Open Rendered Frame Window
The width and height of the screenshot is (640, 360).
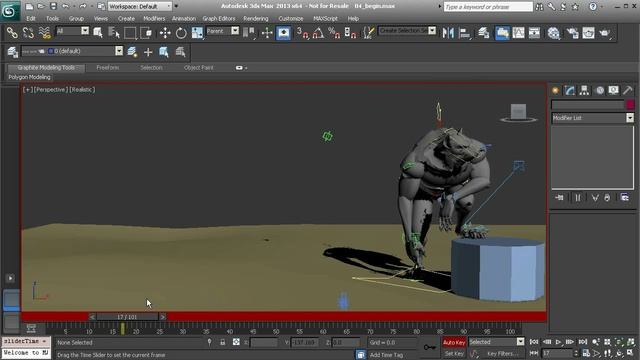coord(588,33)
